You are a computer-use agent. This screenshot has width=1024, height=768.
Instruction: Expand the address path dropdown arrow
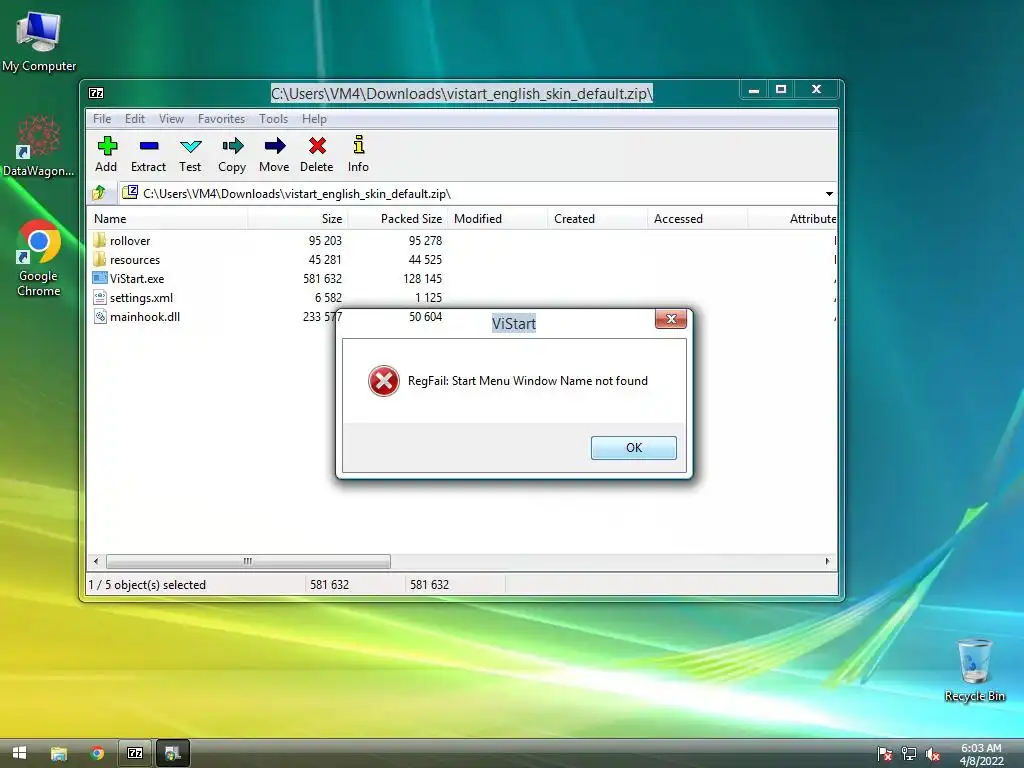829,193
